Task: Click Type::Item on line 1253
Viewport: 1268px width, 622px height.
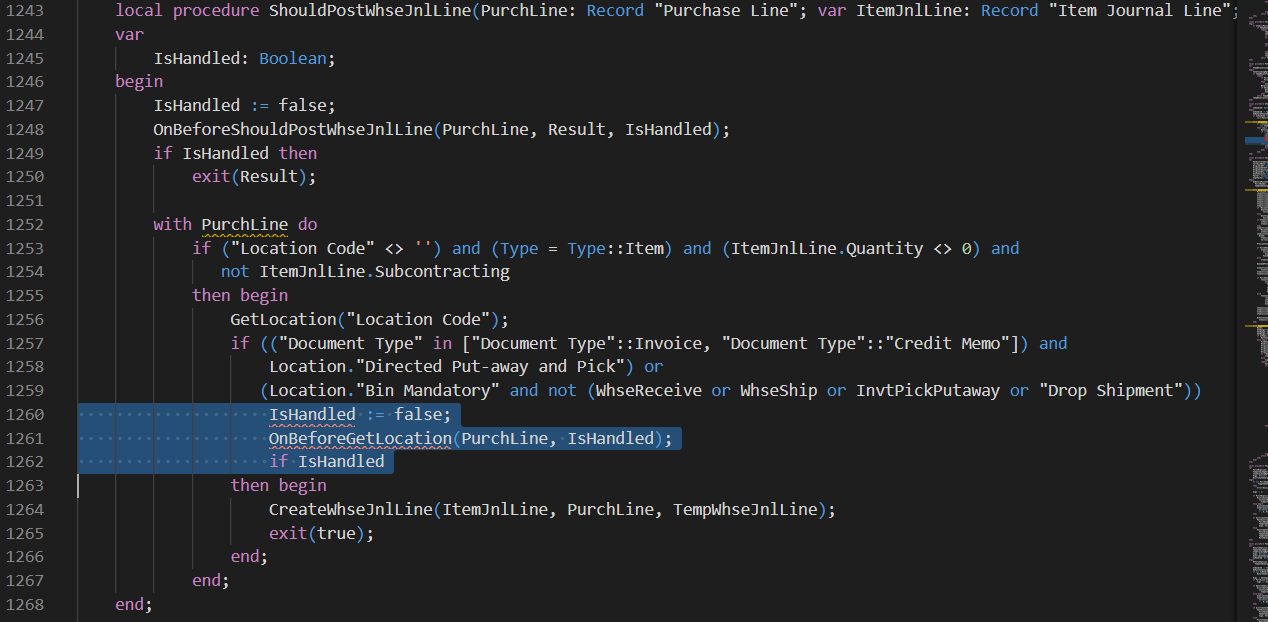Action: coord(615,248)
